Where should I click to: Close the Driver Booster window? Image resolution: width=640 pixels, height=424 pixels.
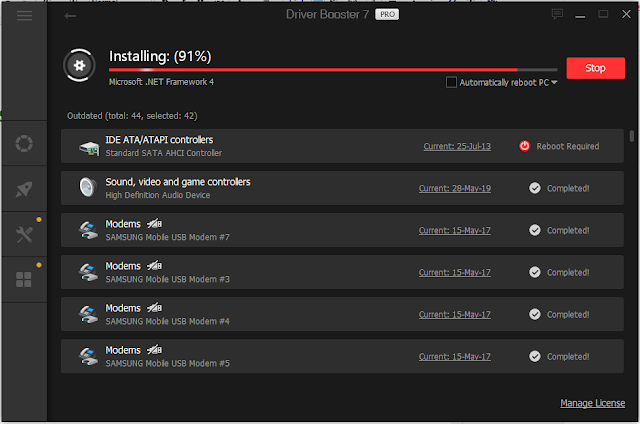coord(626,15)
